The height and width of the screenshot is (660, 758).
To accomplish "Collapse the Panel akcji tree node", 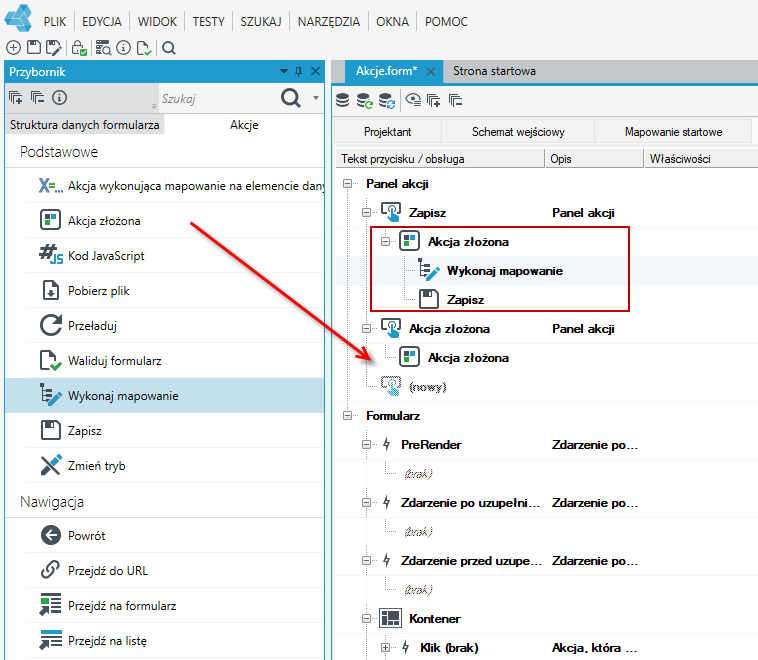I will 348,184.
